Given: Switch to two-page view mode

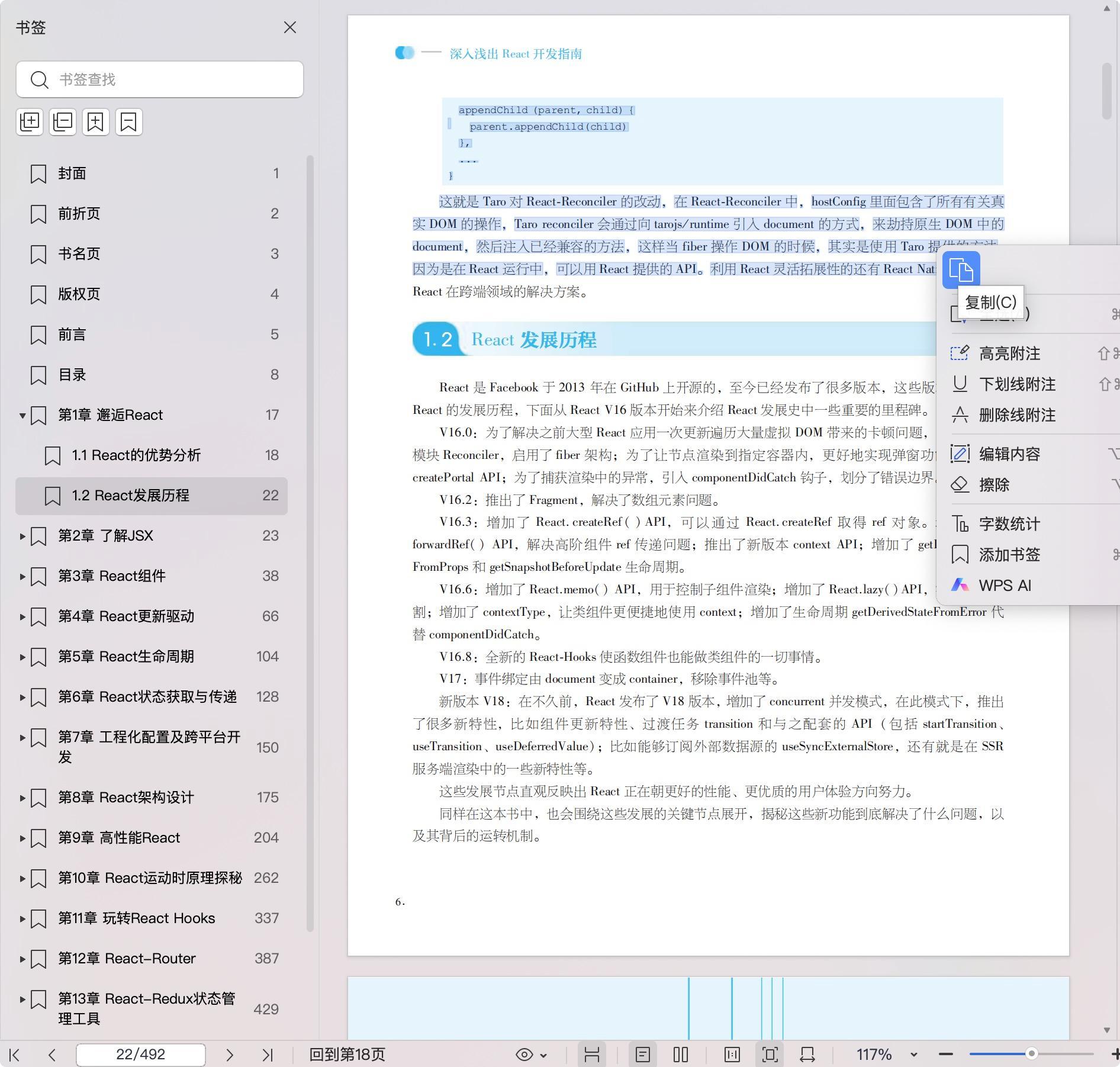Looking at the screenshot, I should coord(681,1055).
